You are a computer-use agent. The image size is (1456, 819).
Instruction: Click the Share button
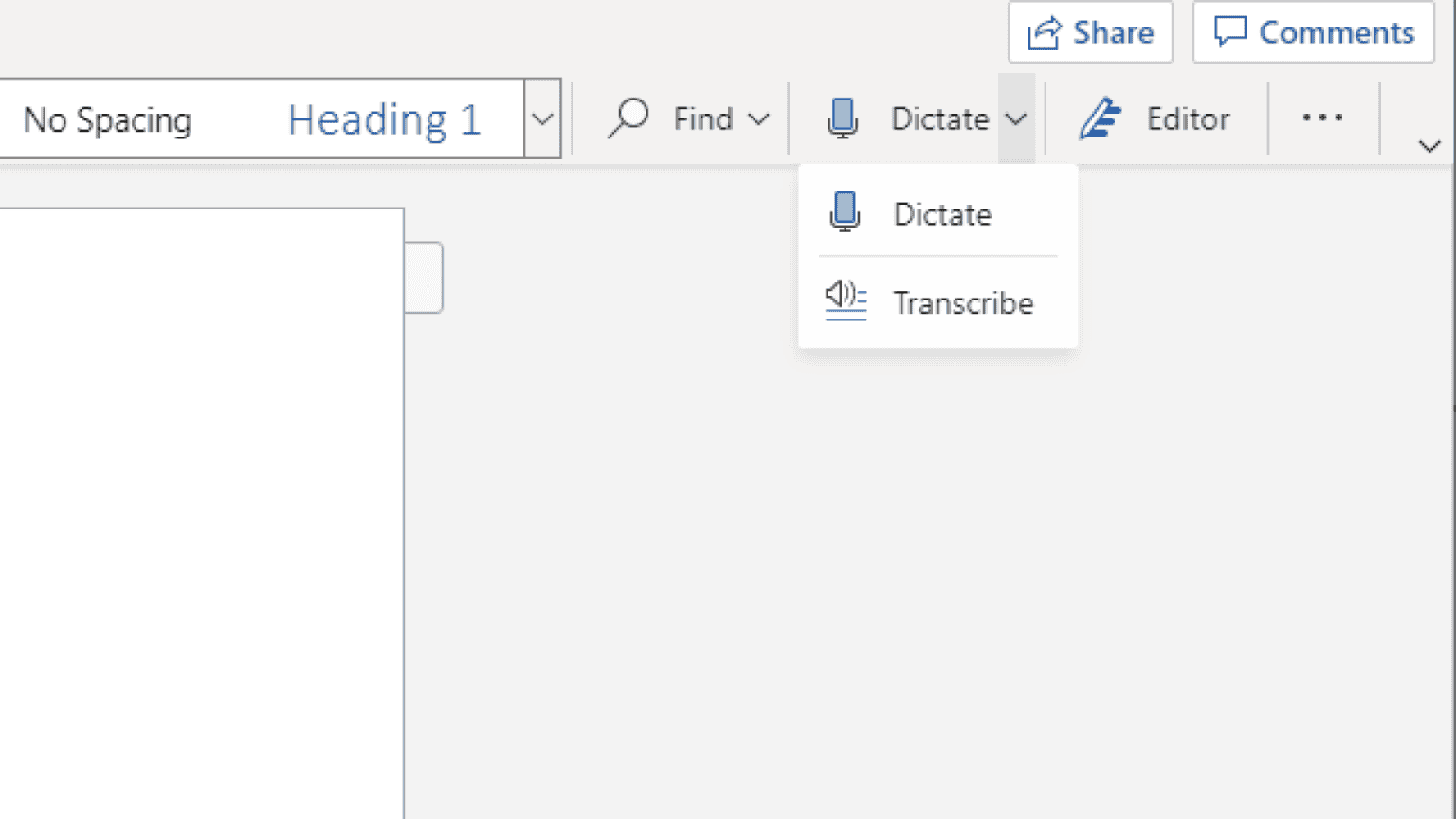coord(1090,31)
